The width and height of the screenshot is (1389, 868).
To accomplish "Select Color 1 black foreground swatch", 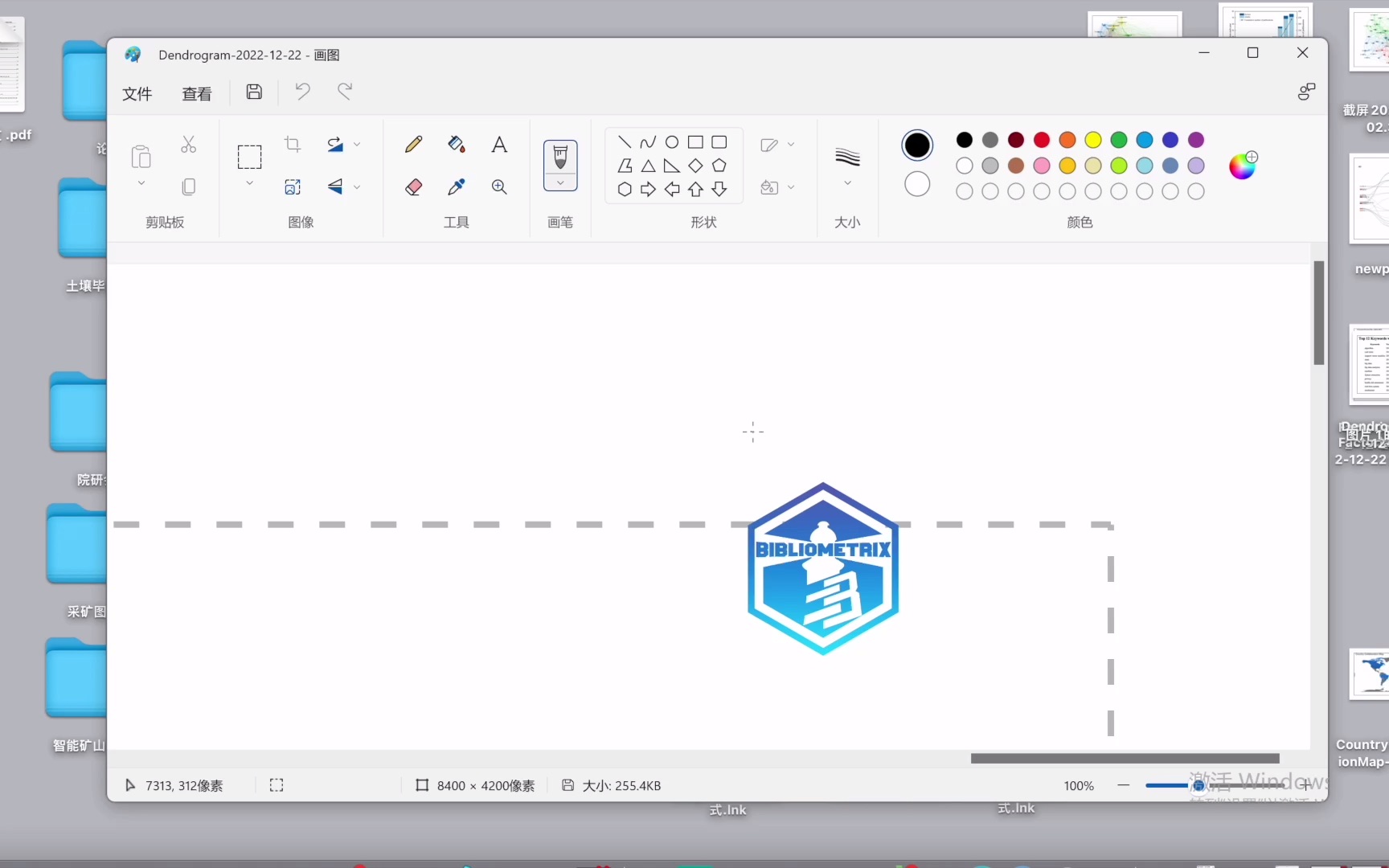I will tap(917, 145).
